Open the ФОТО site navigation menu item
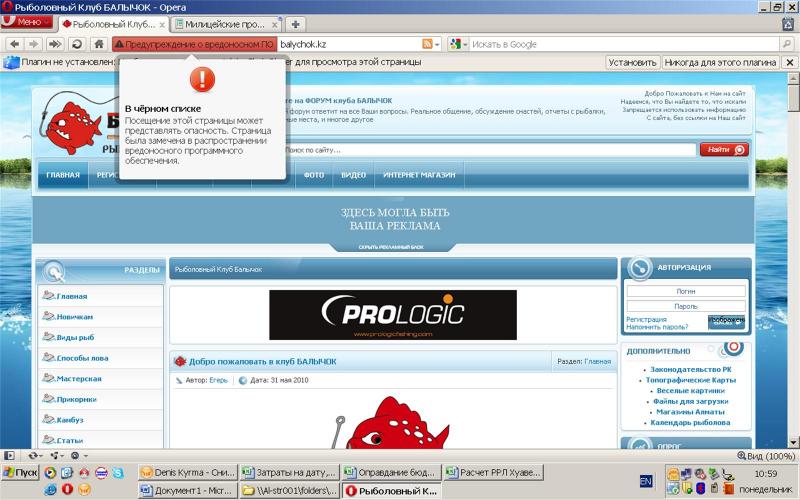 (314, 175)
